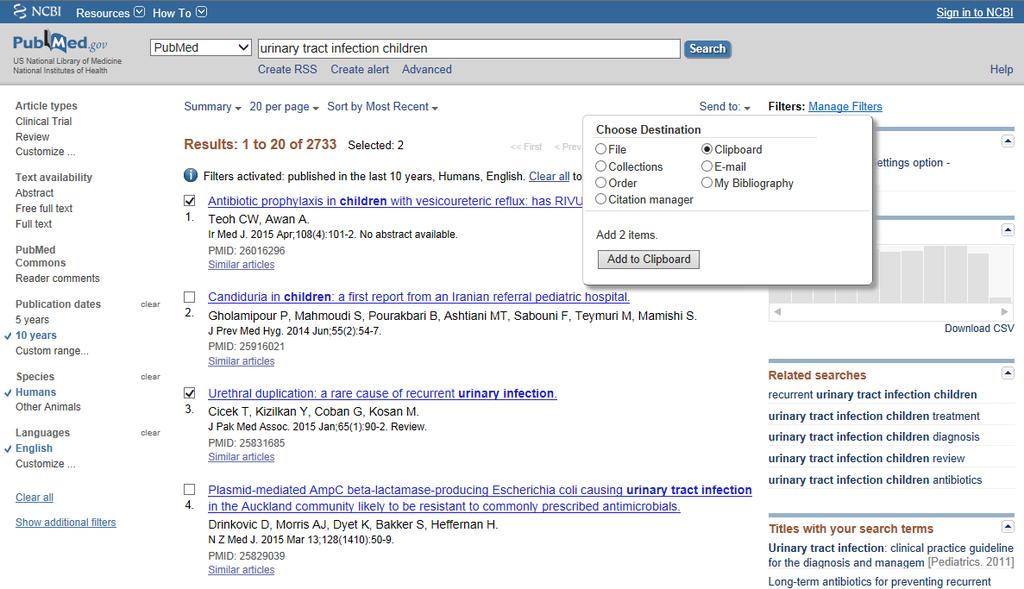Collapse the results-by-year chart panel

click(1008, 230)
